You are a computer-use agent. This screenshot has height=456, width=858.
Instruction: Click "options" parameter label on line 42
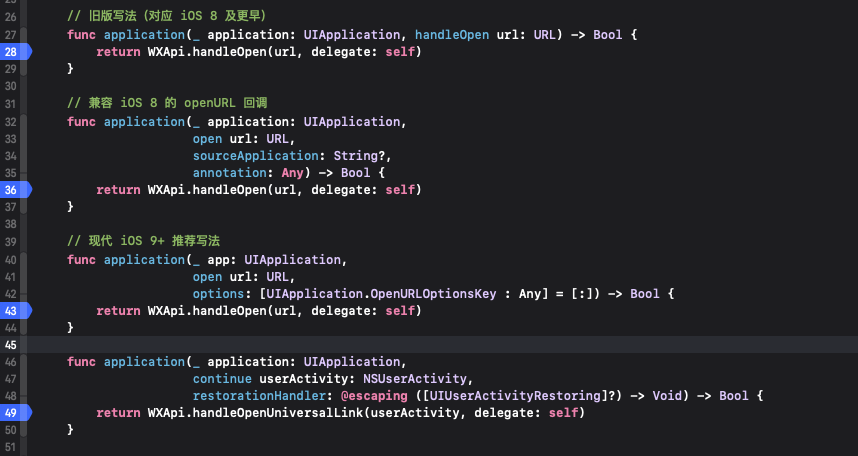218,294
